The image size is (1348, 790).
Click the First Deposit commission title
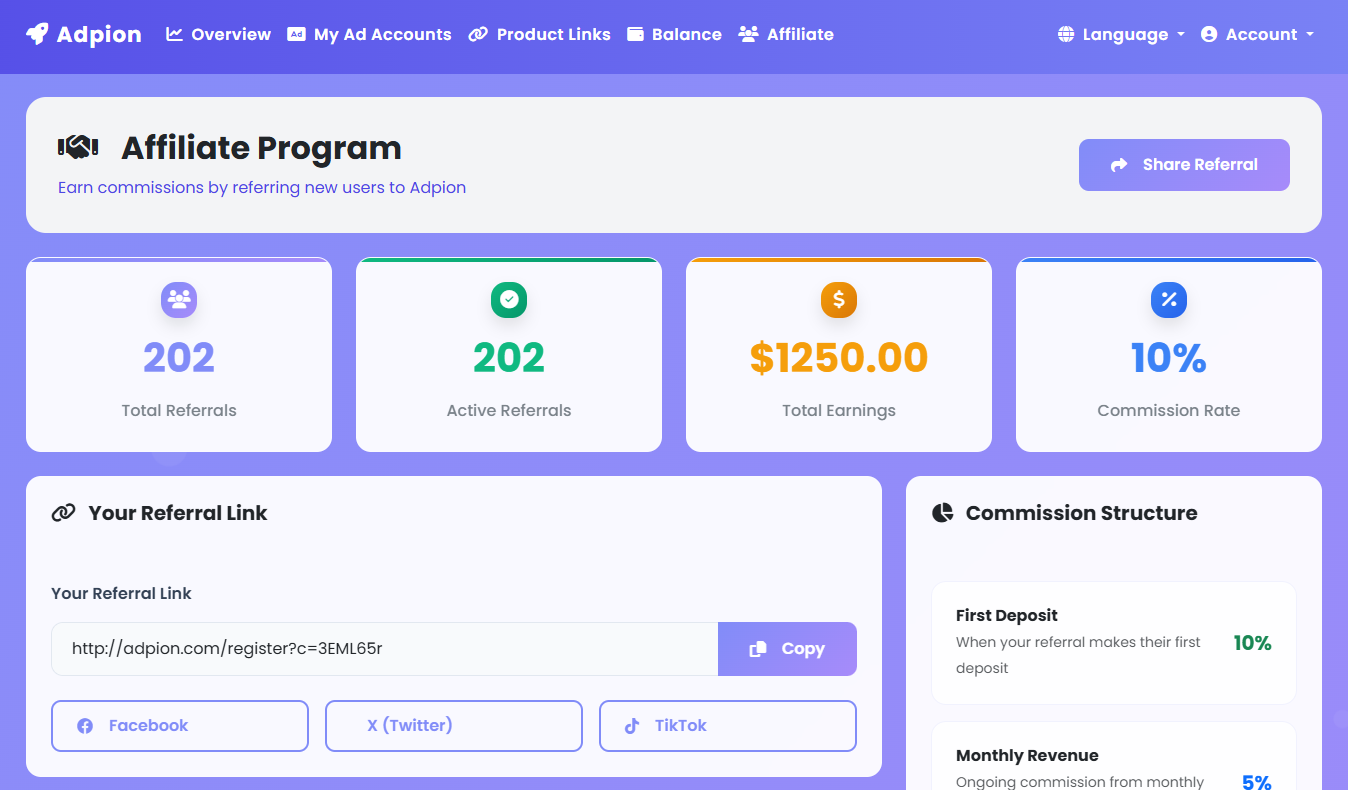pyautogui.click(x=1007, y=615)
